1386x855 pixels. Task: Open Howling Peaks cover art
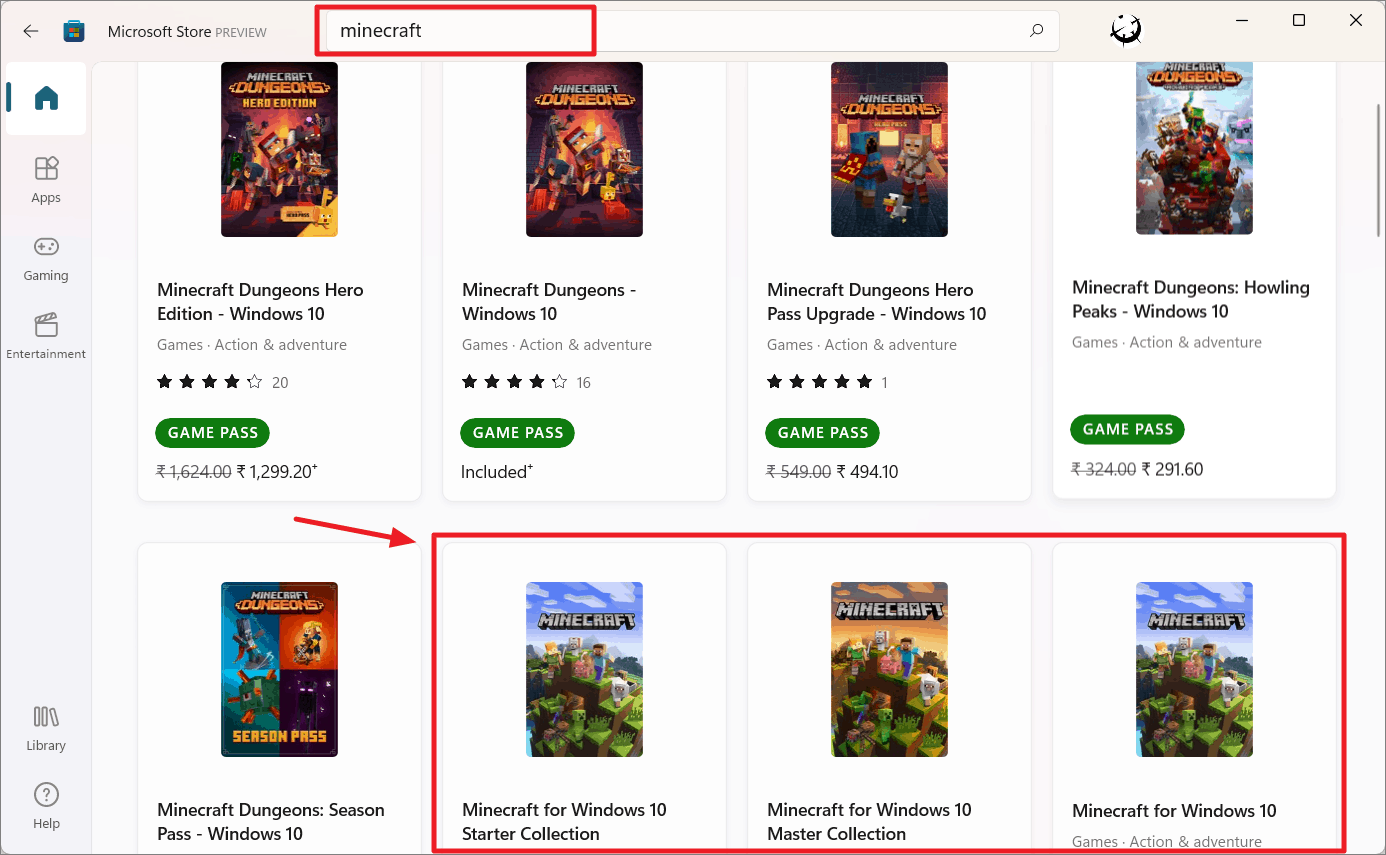coord(1194,148)
